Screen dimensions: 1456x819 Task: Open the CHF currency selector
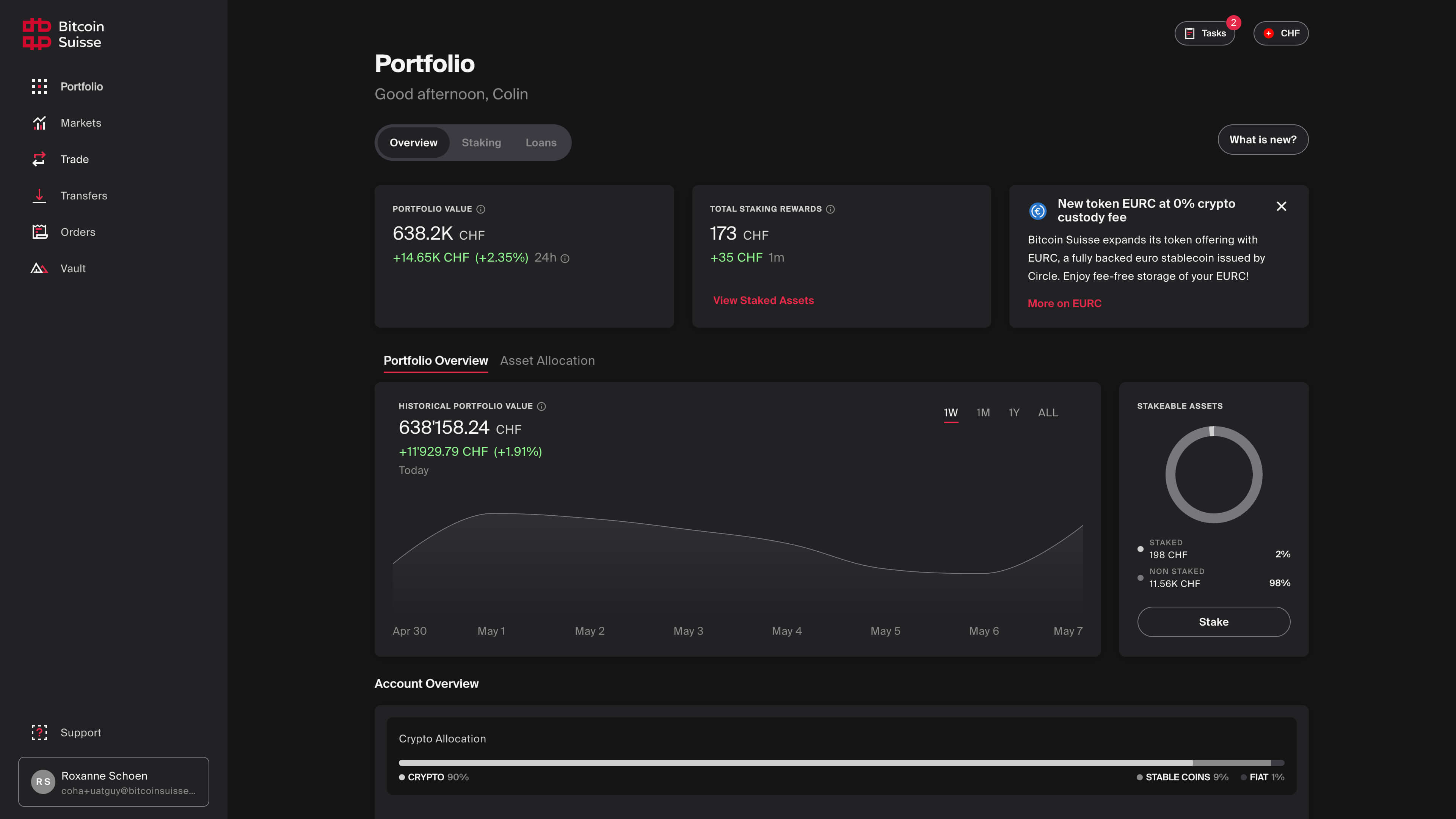click(x=1280, y=33)
